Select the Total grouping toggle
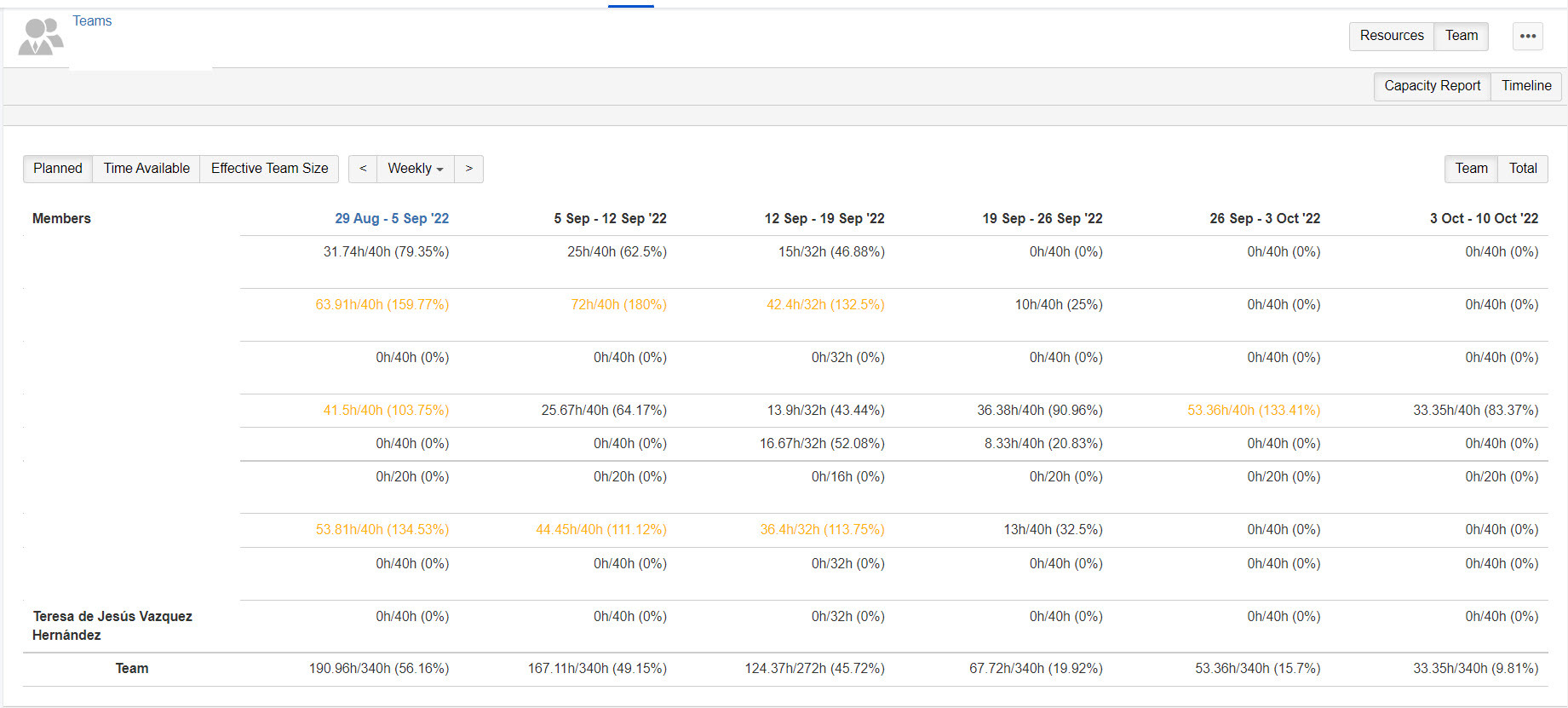Screen dimensions: 1568x708 pyautogui.click(x=1522, y=169)
